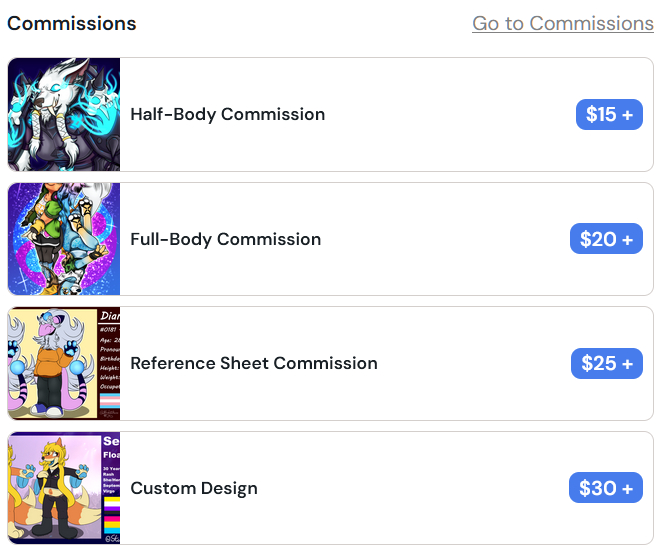Open the Full-Body Commission artwork thumbnail
663x551 pixels.
tap(64, 239)
